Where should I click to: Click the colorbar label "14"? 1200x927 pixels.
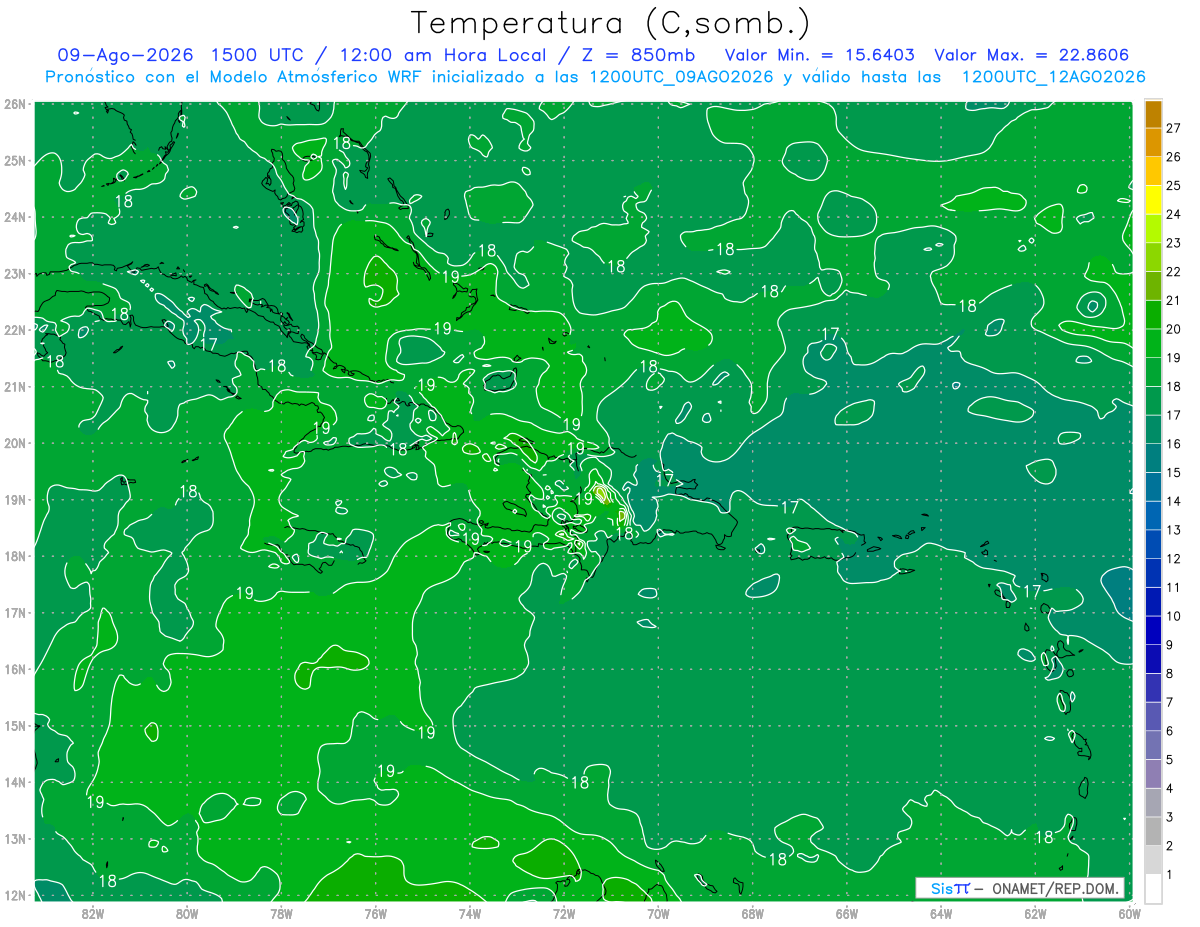(x=1174, y=501)
